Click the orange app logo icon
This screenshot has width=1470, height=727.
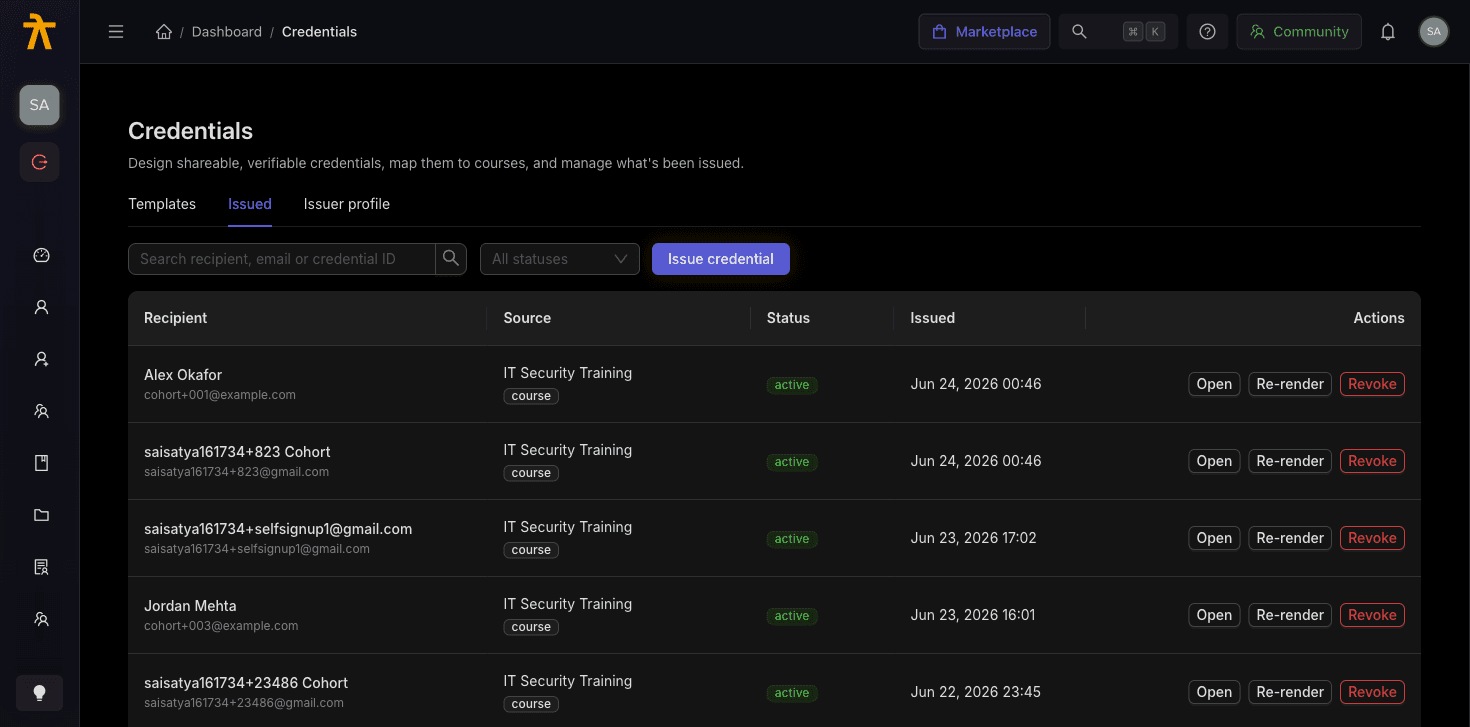pos(39,31)
